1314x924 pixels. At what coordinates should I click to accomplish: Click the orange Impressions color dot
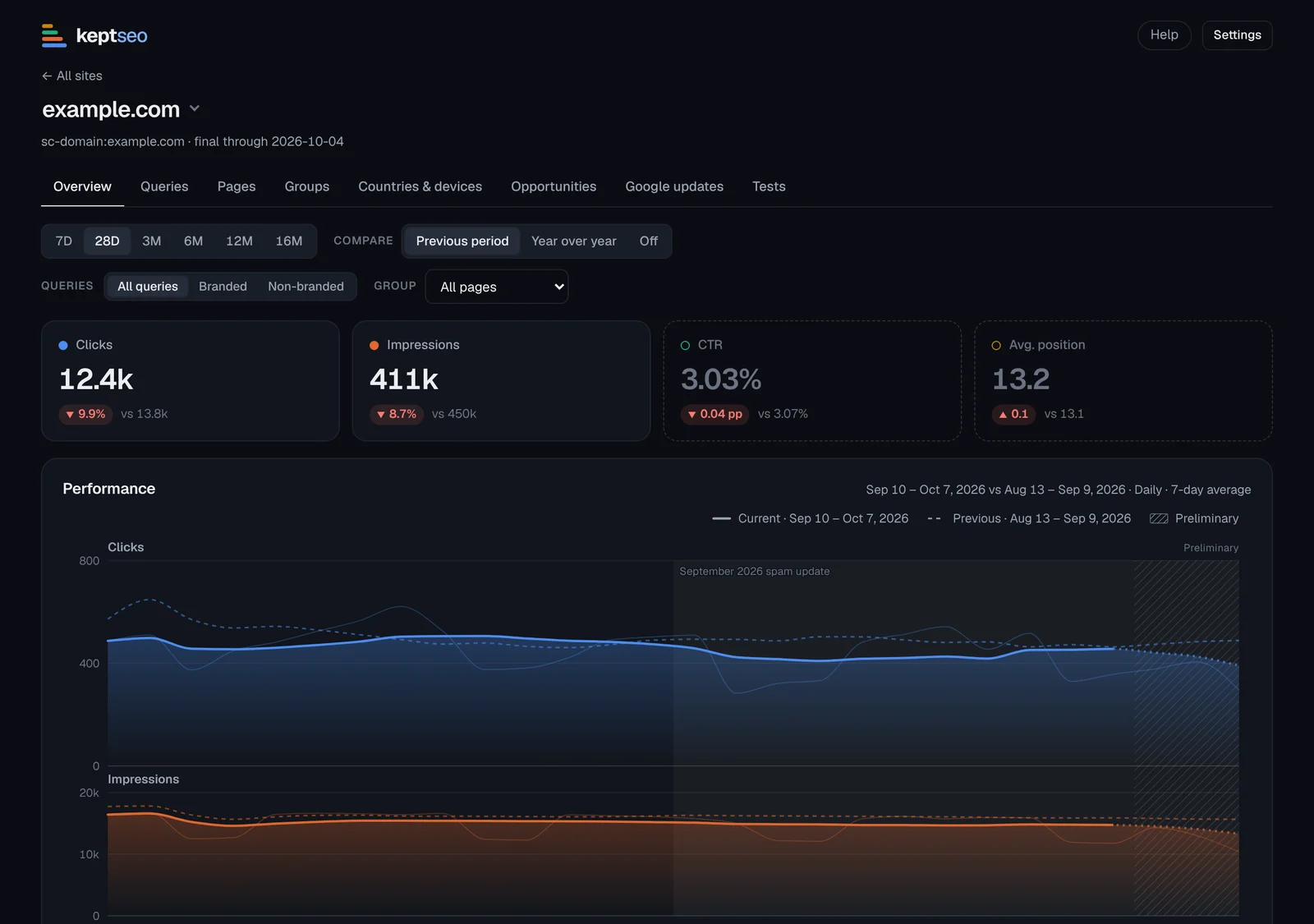pyautogui.click(x=374, y=345)
